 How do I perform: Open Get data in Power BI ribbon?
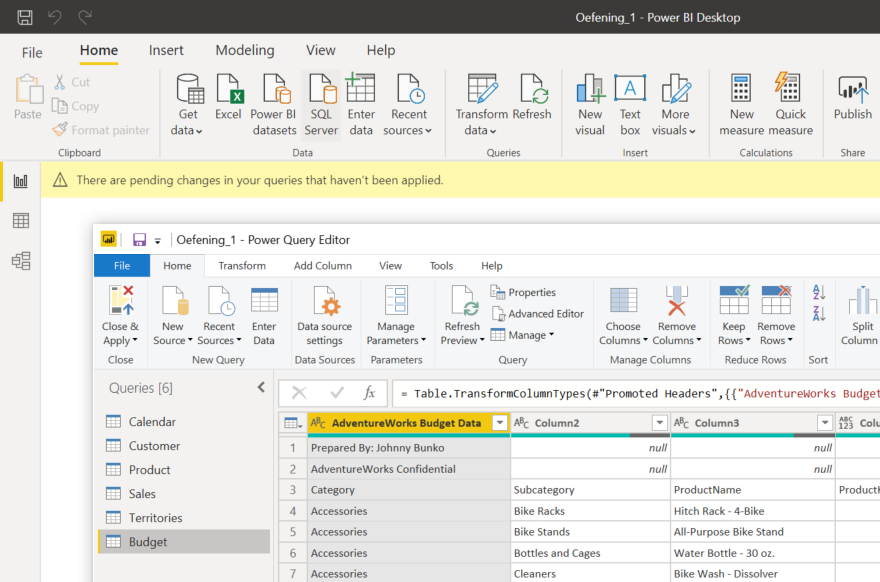[187, 105]
